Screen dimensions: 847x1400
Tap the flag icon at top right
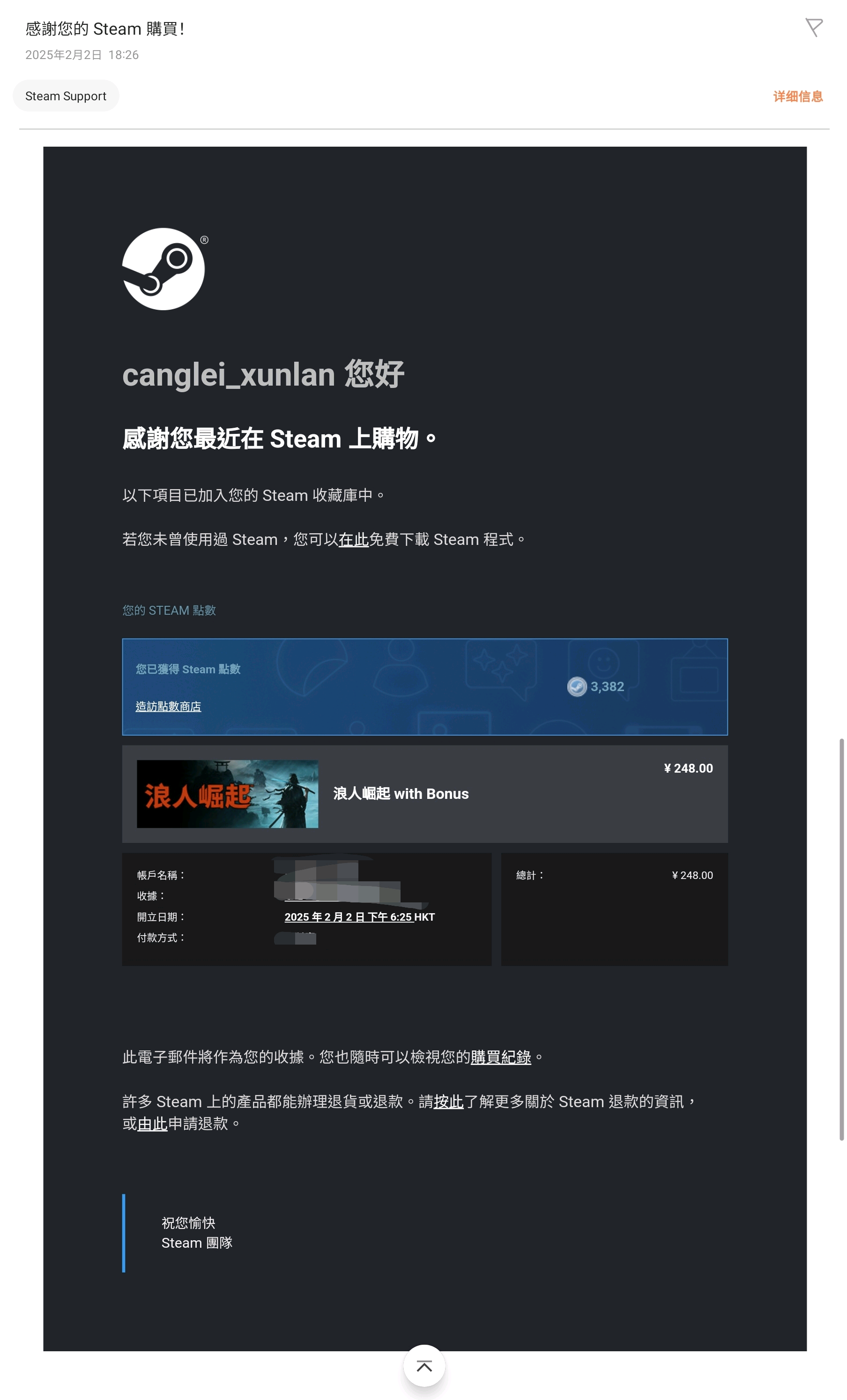point(813,27)
